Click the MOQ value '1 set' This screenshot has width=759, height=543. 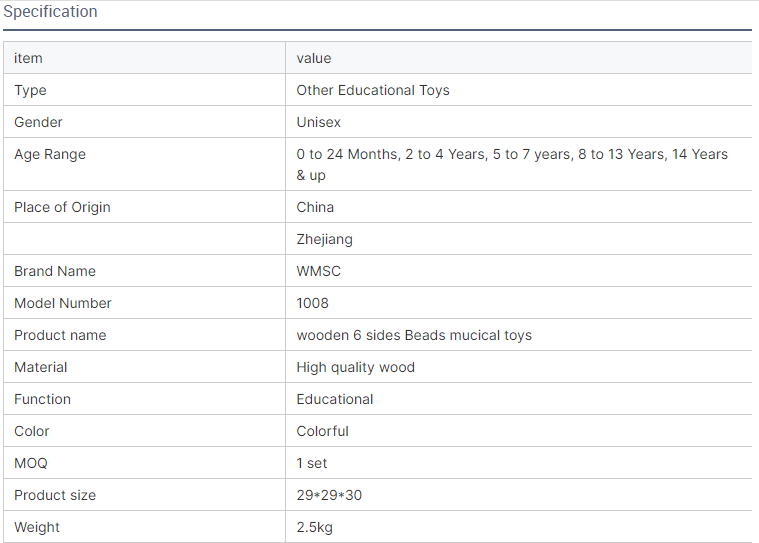point(312,463)
